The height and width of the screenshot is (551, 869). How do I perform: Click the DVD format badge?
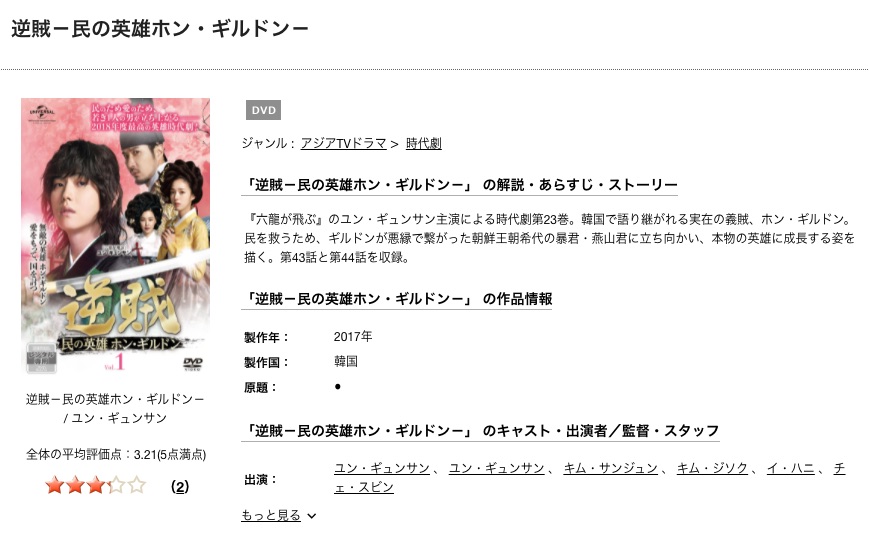(x=263, y=110)
